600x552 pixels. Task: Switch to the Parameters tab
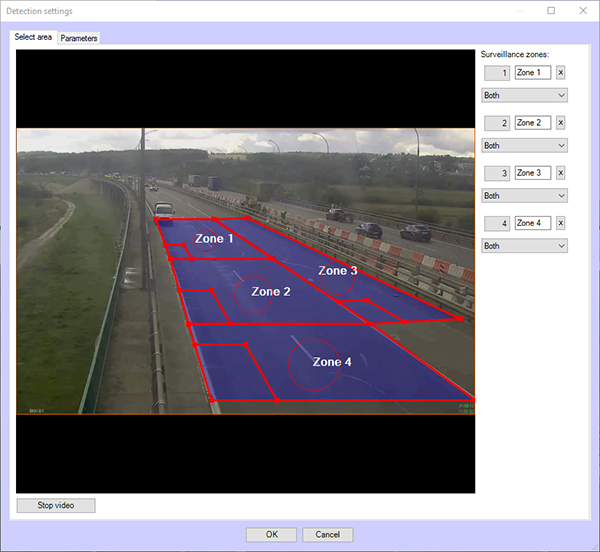78,38
